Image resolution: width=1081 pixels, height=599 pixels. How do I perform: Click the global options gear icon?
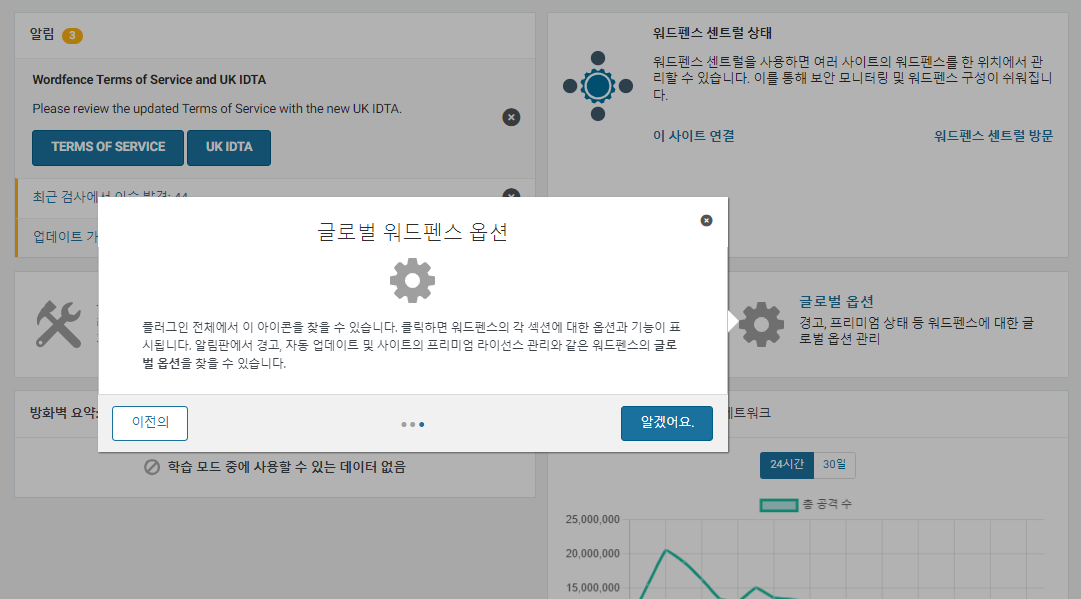coord(761,324)
